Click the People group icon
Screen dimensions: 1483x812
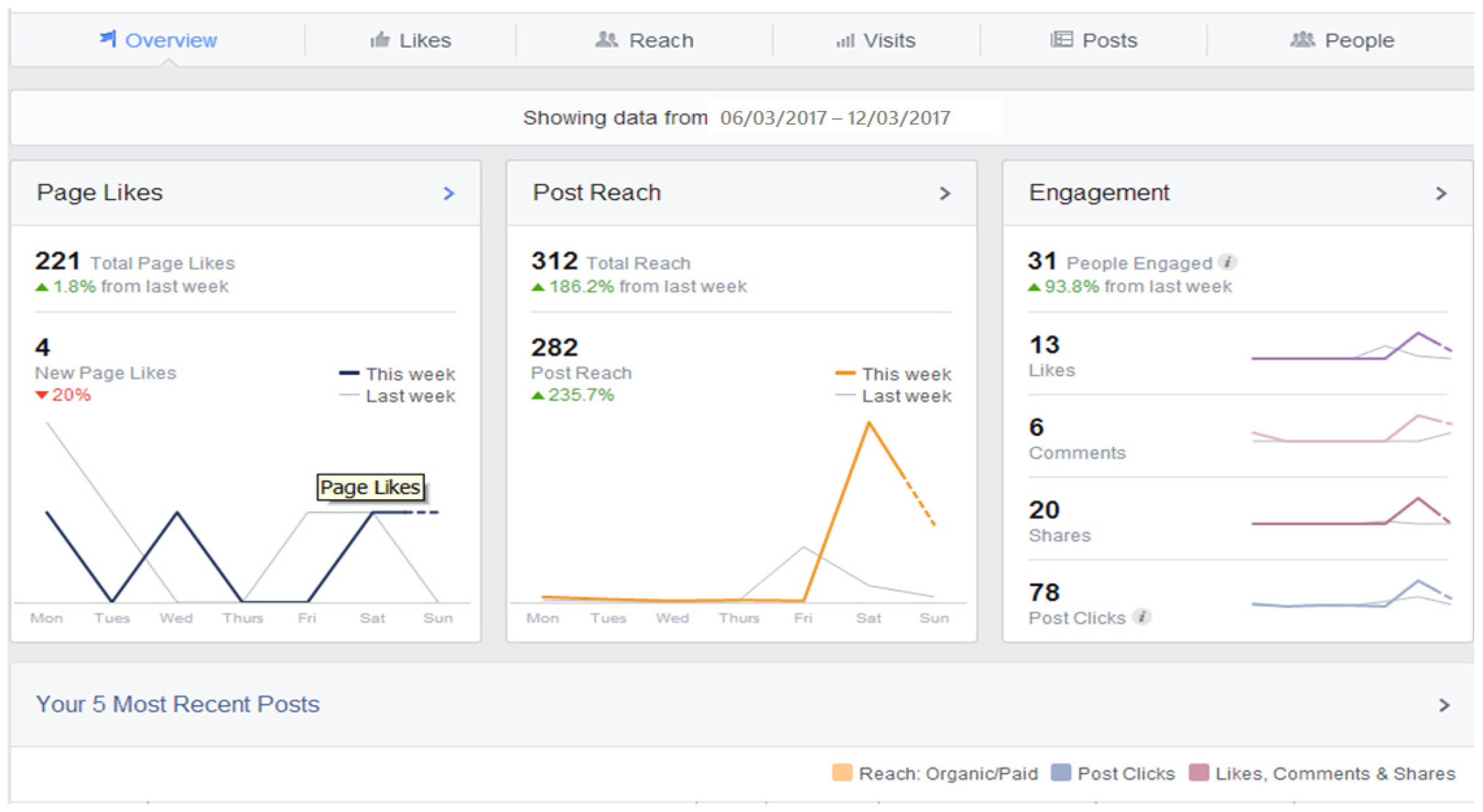click(1302, 40)
